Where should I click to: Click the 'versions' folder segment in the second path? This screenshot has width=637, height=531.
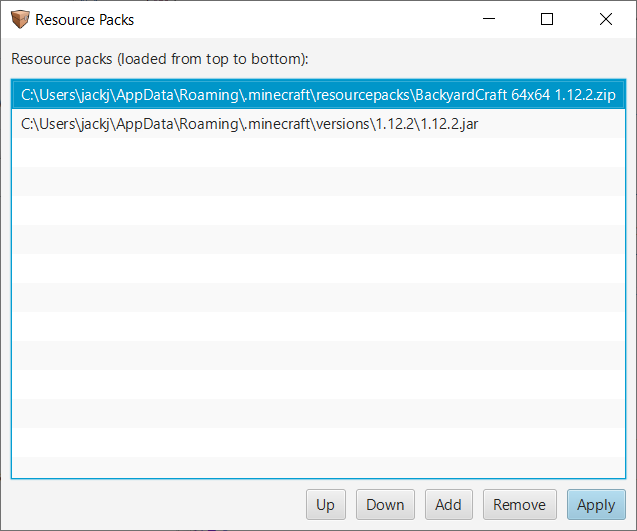click(343, 124)
